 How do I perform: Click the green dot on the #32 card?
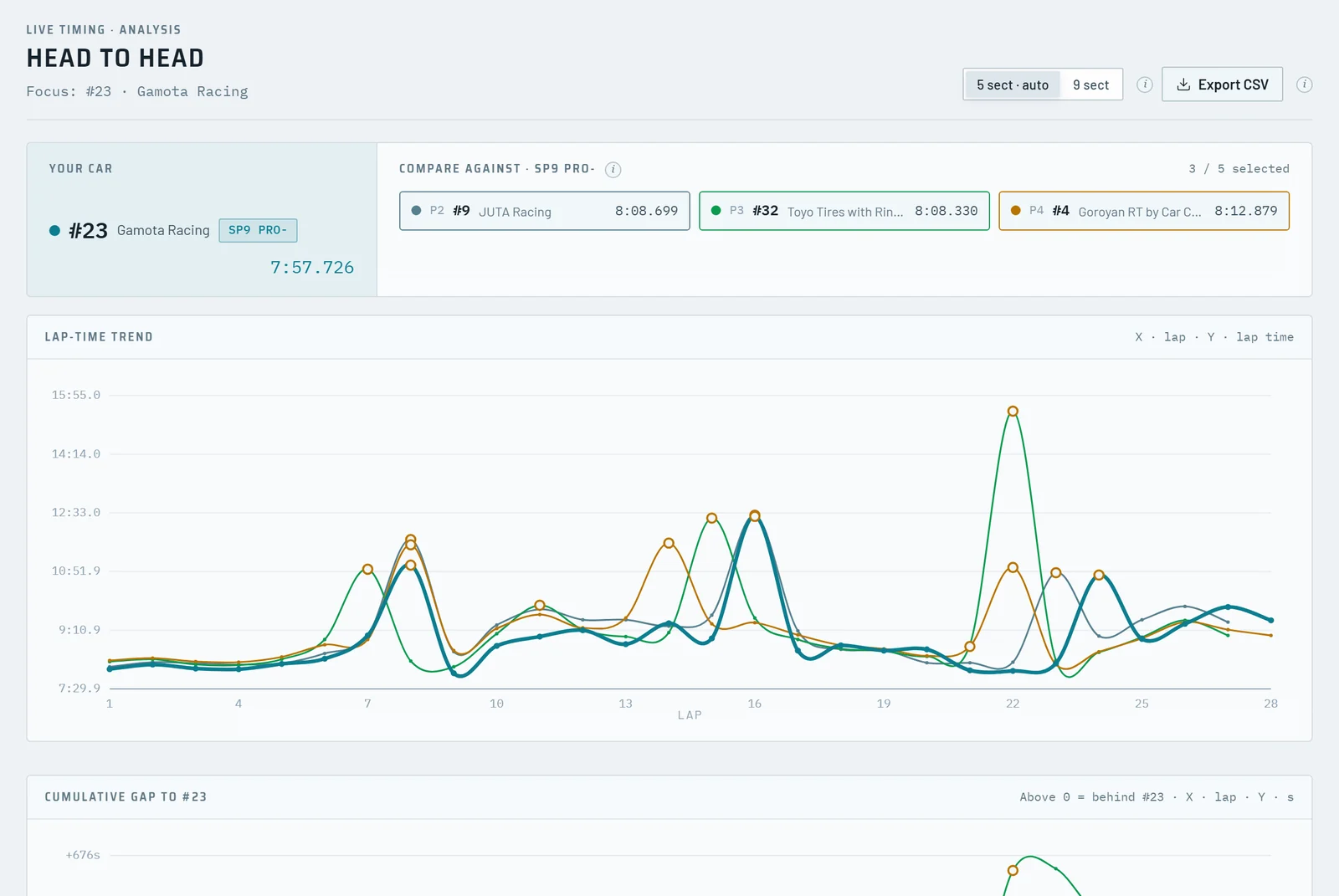(716, 211)
